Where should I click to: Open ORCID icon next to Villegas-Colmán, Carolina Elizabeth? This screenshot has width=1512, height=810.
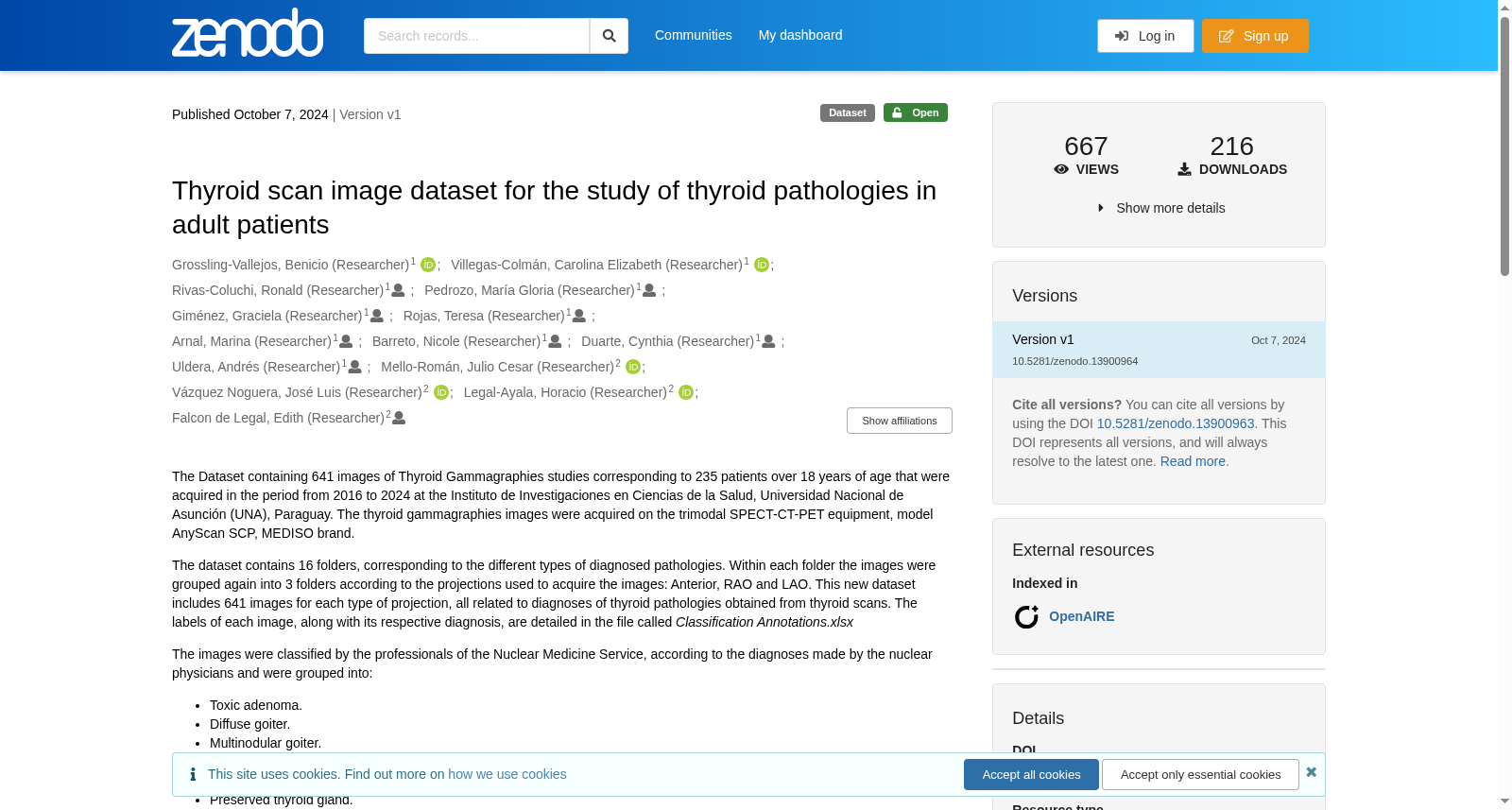(x=762, y=265)
